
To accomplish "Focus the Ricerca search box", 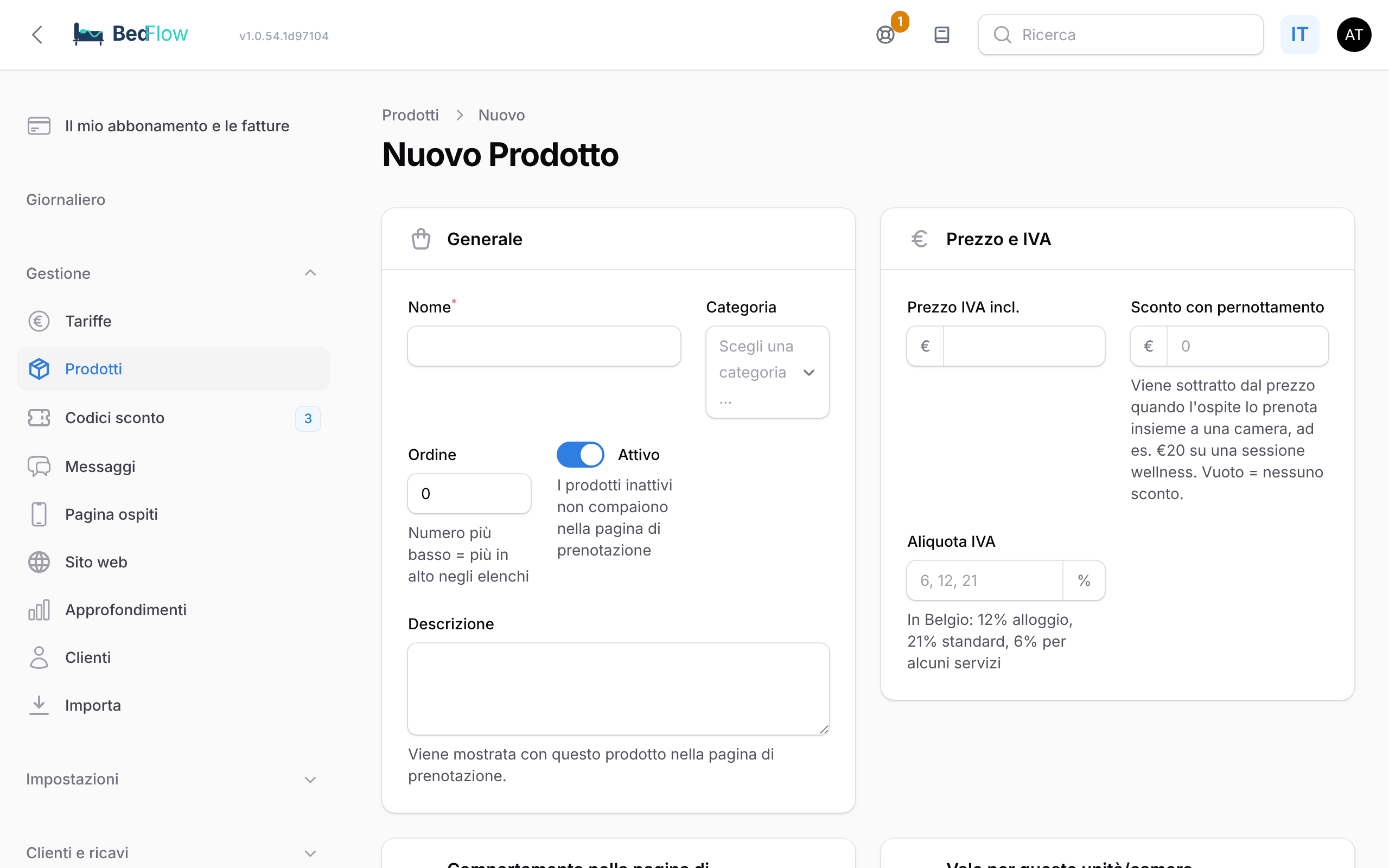I will (x=1120, y=35).
